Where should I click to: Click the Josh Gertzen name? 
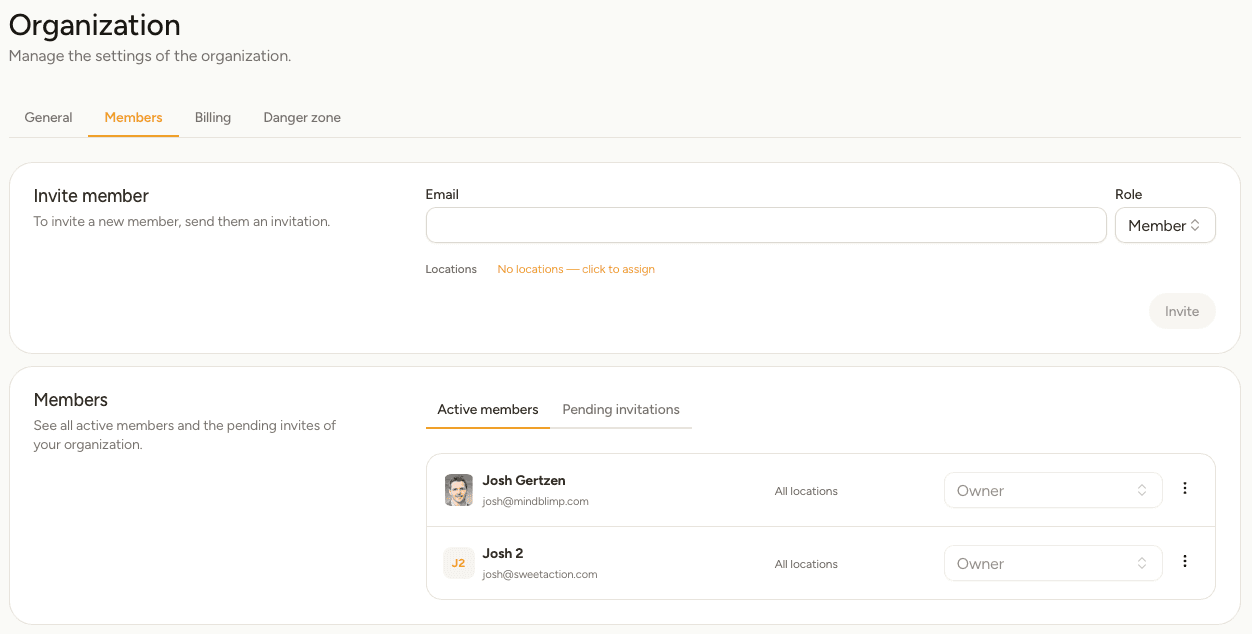[524, 480]
